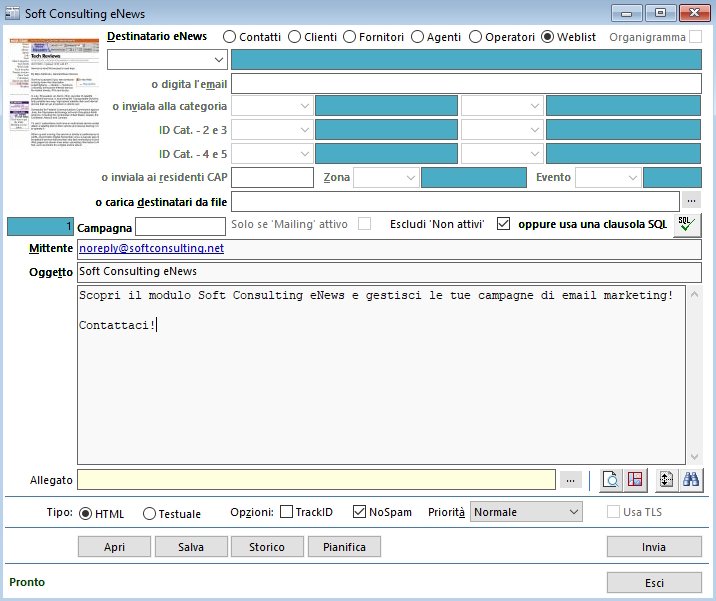The width and height of the screenshot is (716, 601).
Task: Click the blue Destinatario description field
Action: (x=466, y=59)
